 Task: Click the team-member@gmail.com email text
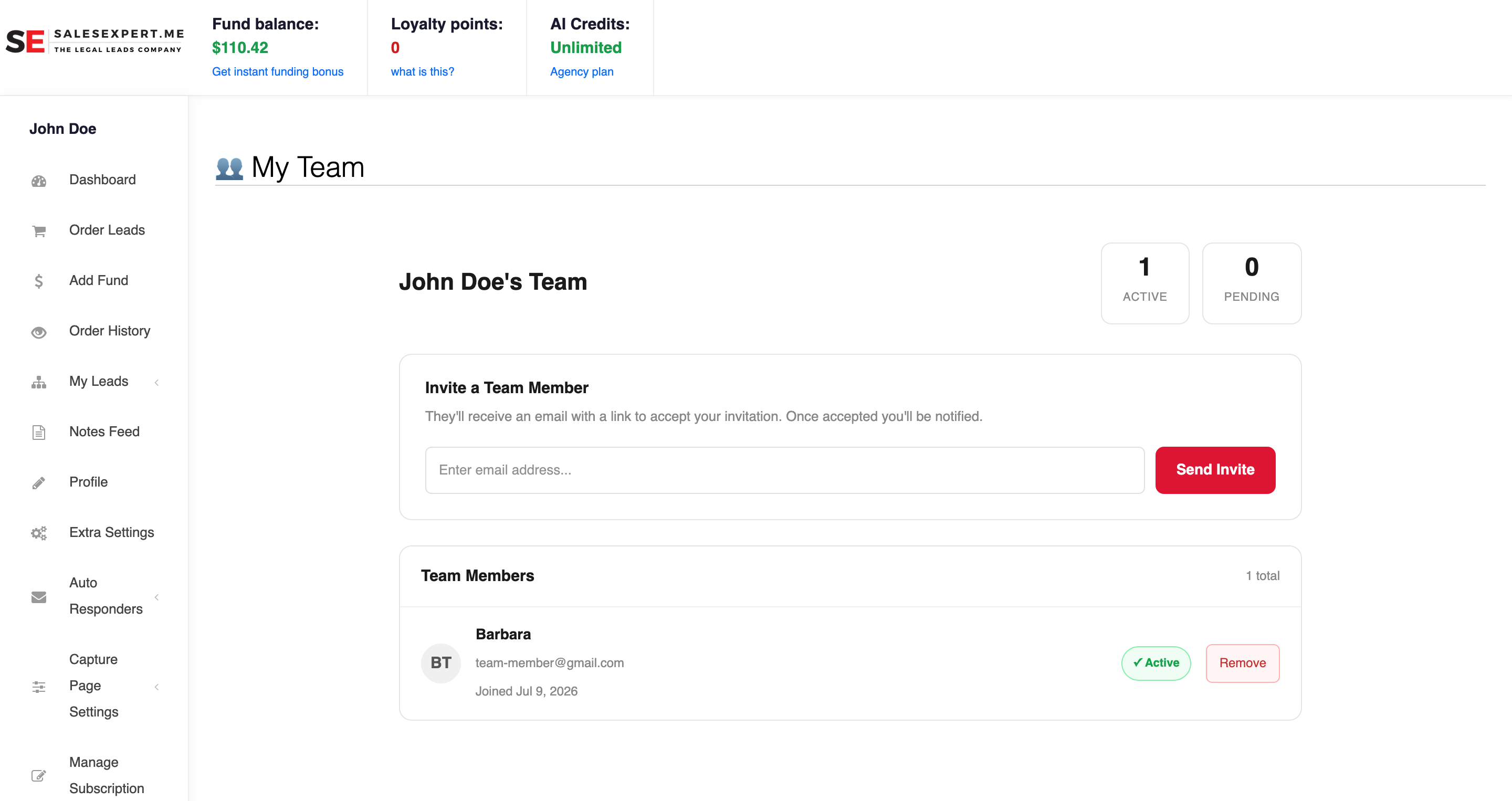click(549, 662)
